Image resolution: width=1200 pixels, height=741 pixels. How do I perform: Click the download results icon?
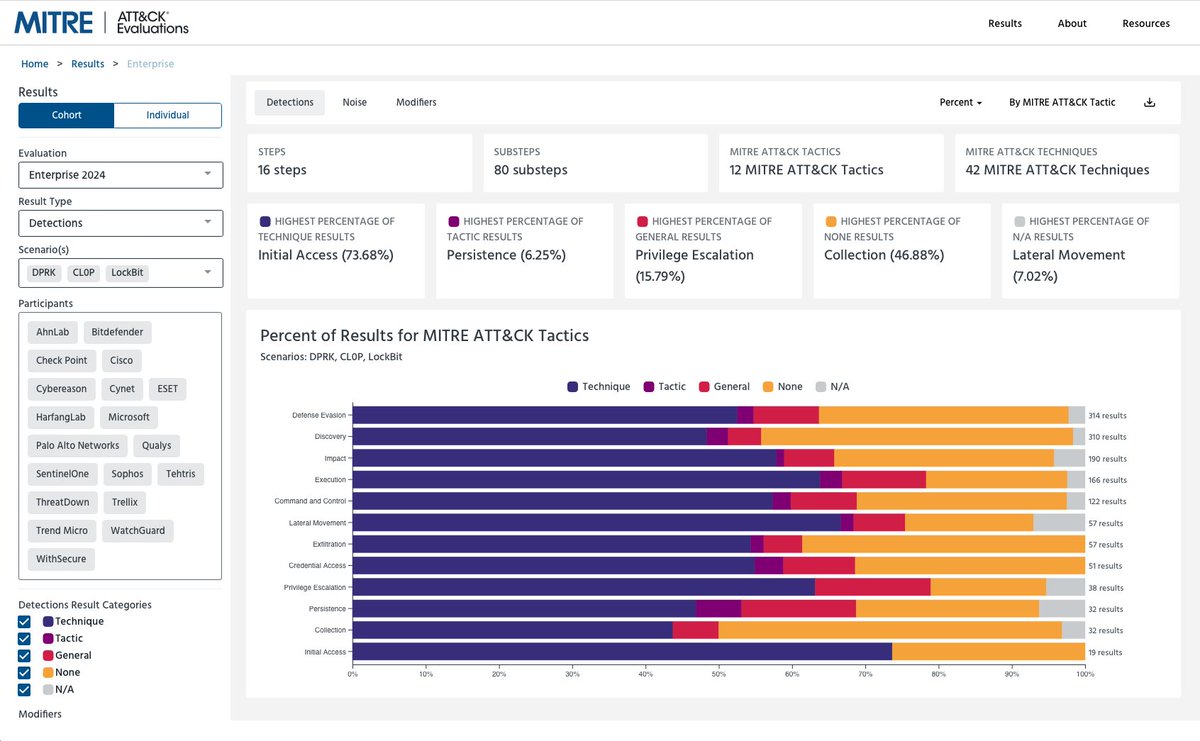1149,102
